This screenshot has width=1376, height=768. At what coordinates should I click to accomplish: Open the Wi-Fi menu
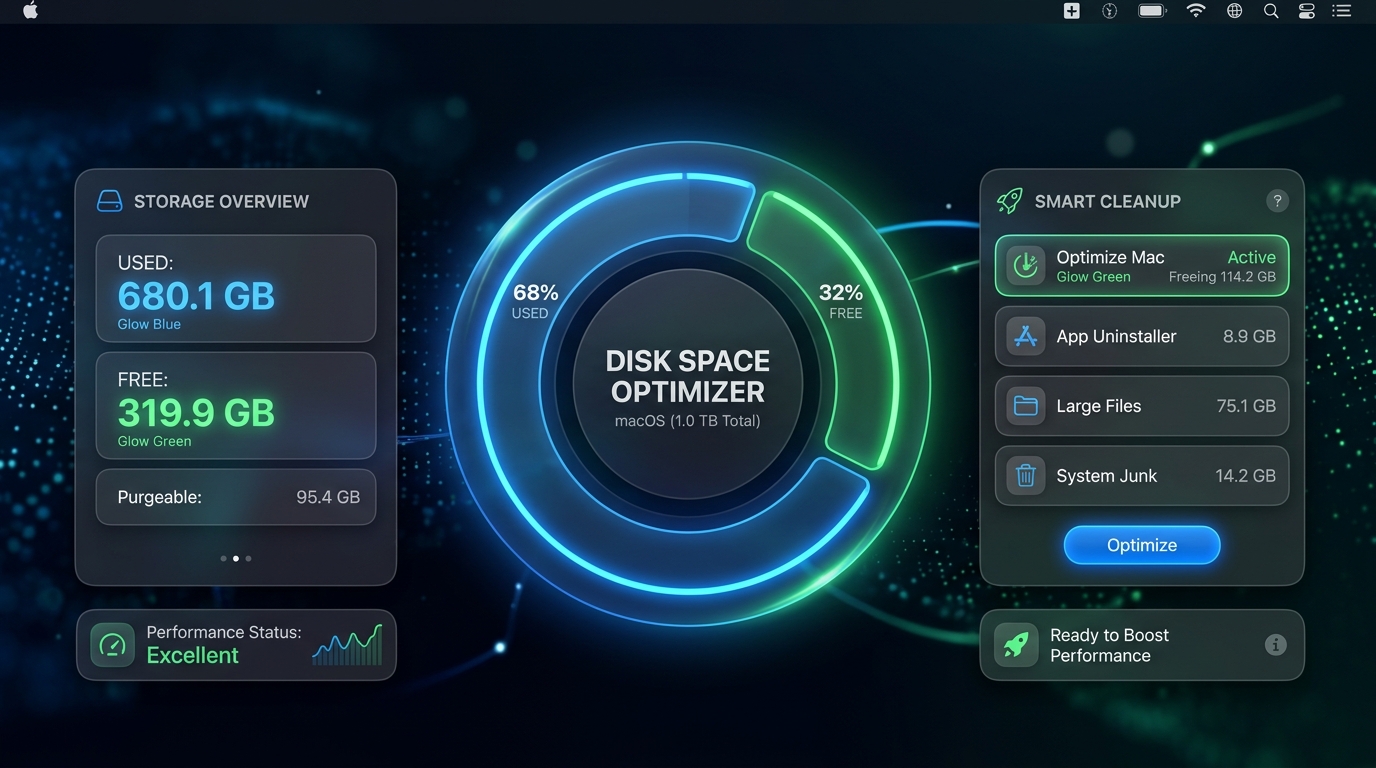click(x=1196, y=11)
